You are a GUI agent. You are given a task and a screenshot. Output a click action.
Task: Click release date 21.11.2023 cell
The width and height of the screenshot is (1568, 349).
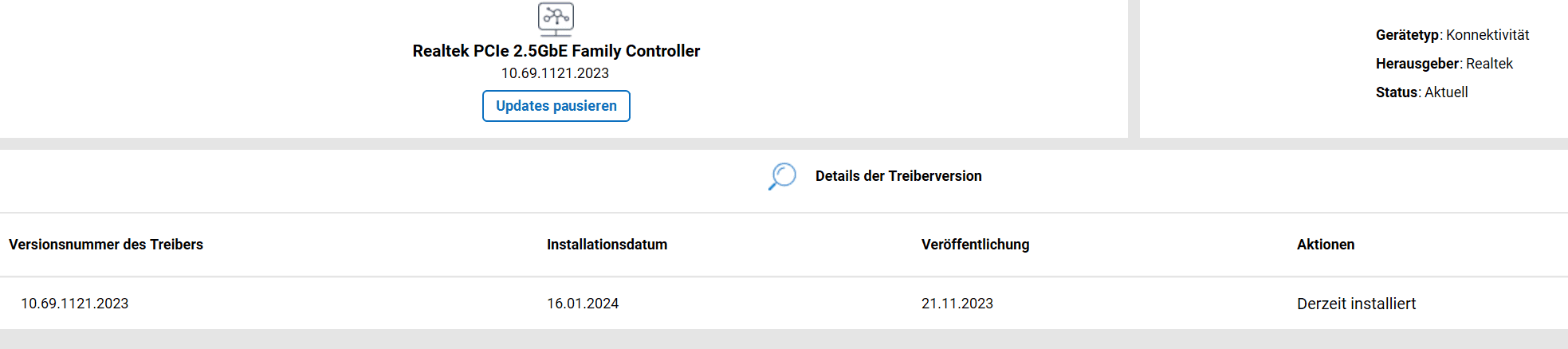[x=957, y=304]
